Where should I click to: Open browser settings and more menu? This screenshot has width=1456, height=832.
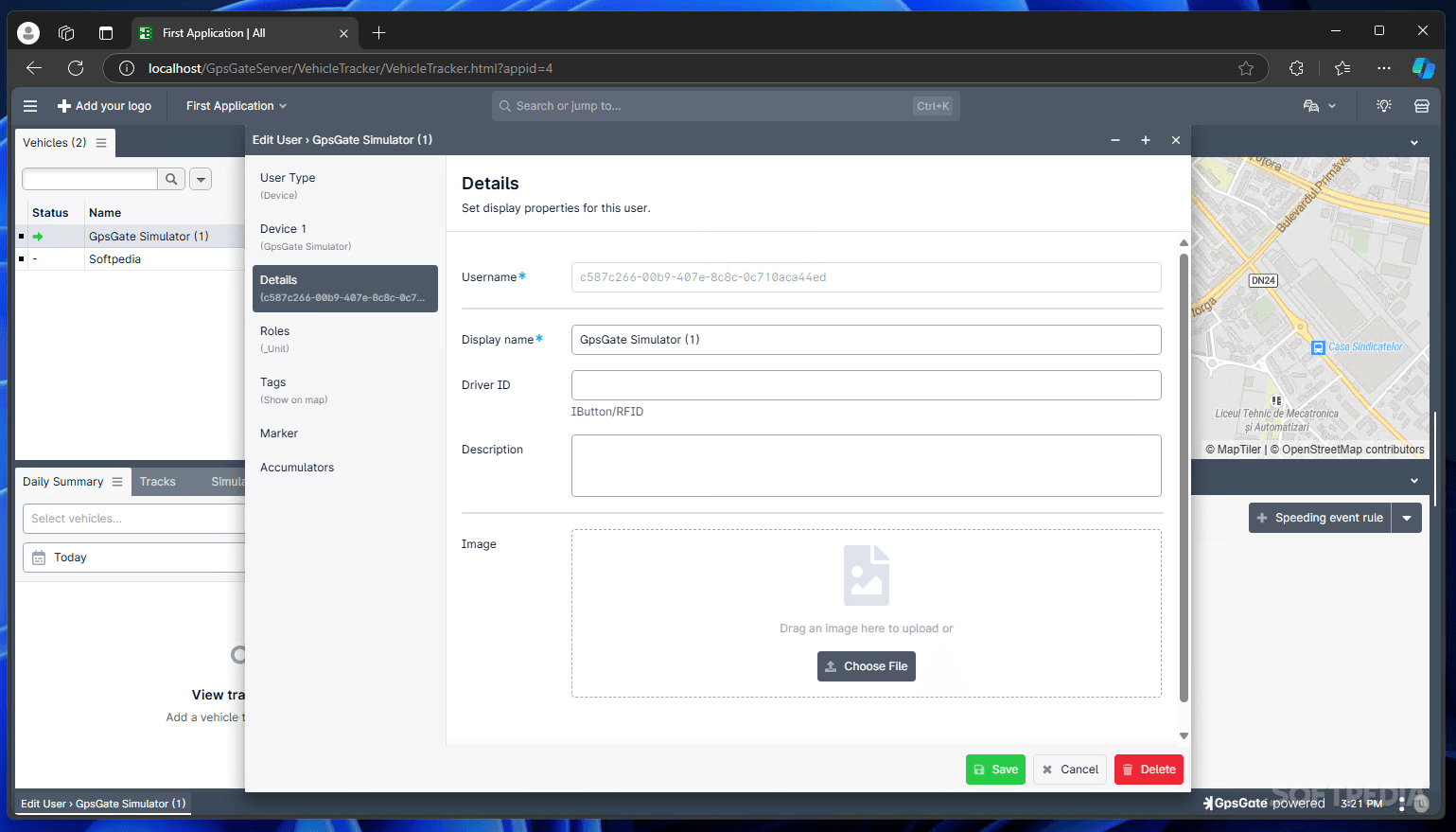1384,68
